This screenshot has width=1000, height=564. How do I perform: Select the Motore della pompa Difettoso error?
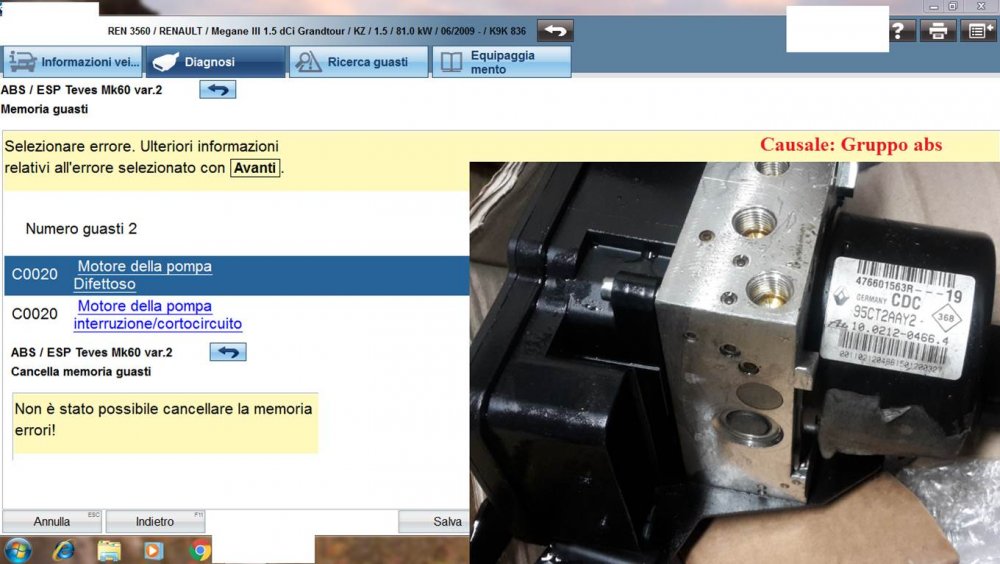[x=144, y=275]
